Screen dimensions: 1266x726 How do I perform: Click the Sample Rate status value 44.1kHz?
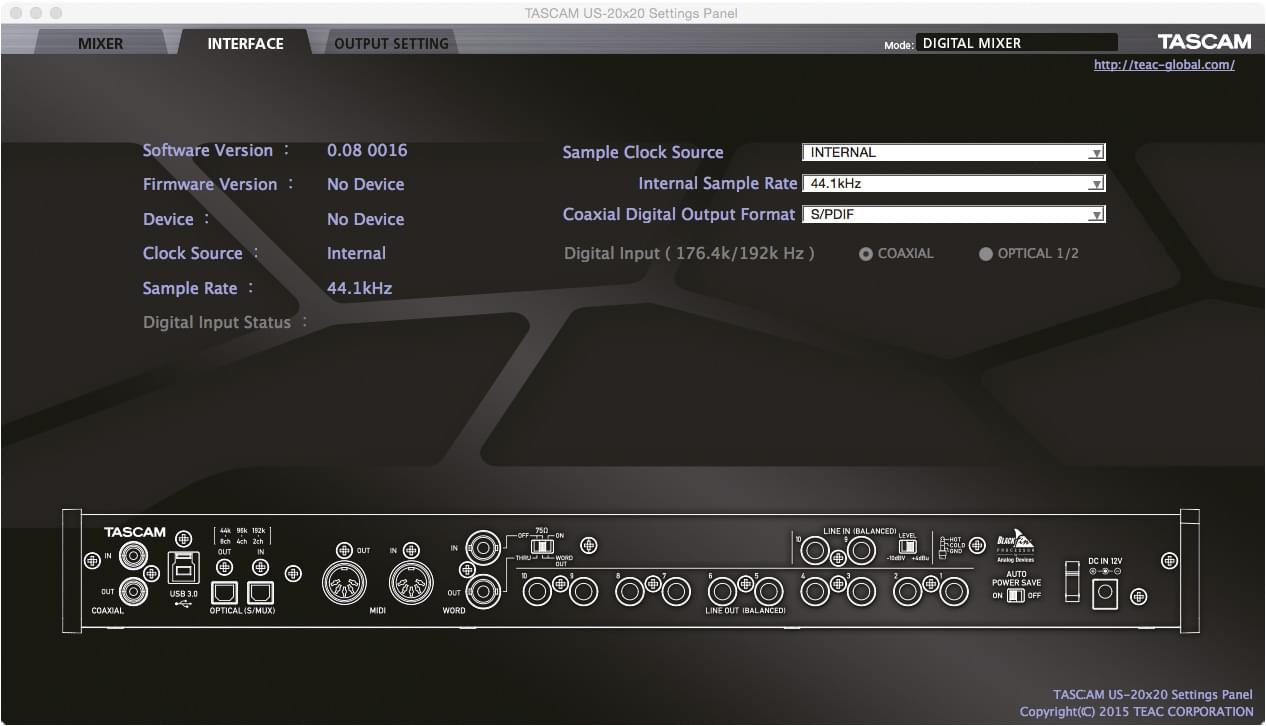tap(360, 288)
